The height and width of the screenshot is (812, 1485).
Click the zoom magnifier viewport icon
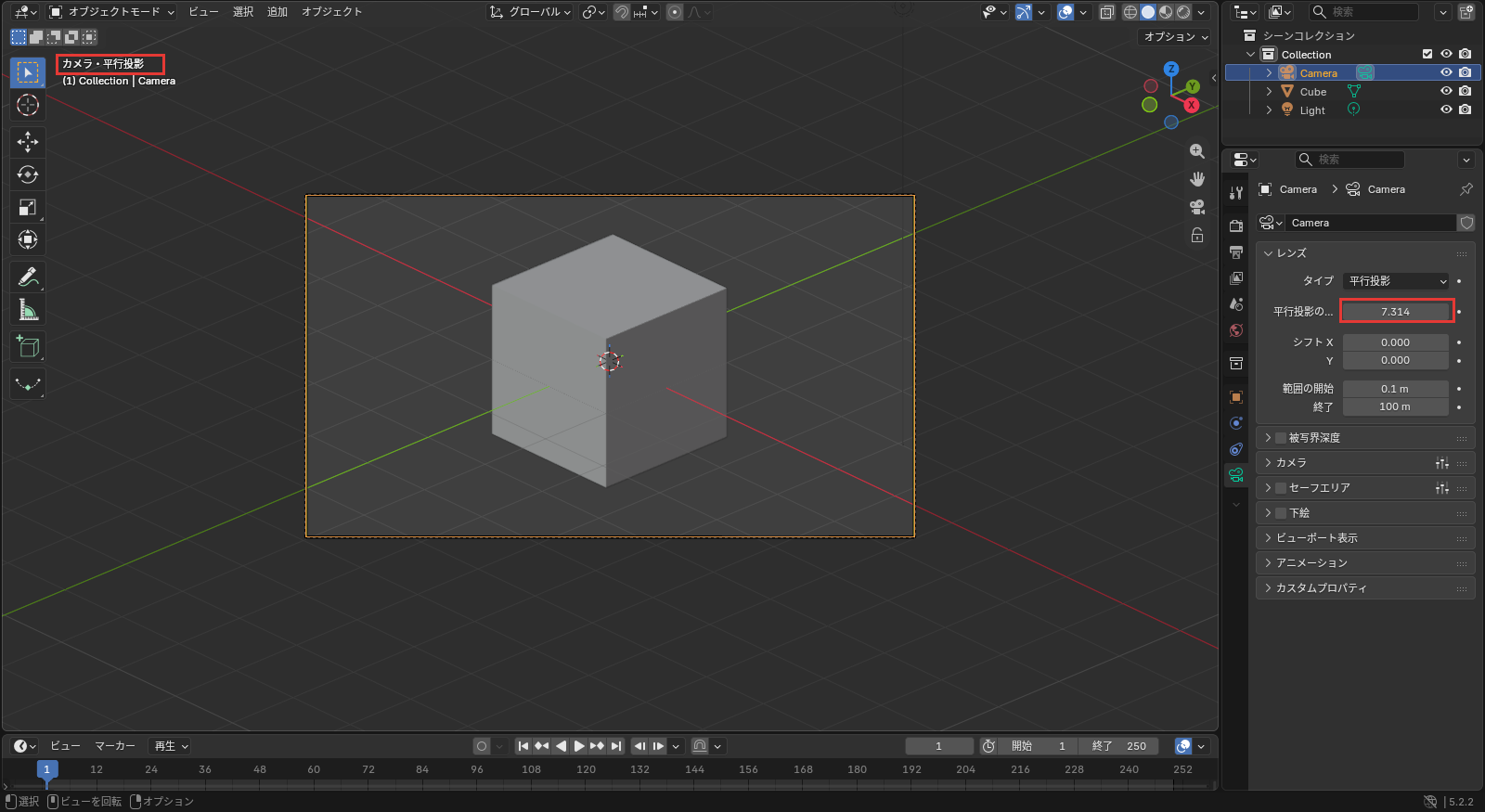click(1197, 150)
